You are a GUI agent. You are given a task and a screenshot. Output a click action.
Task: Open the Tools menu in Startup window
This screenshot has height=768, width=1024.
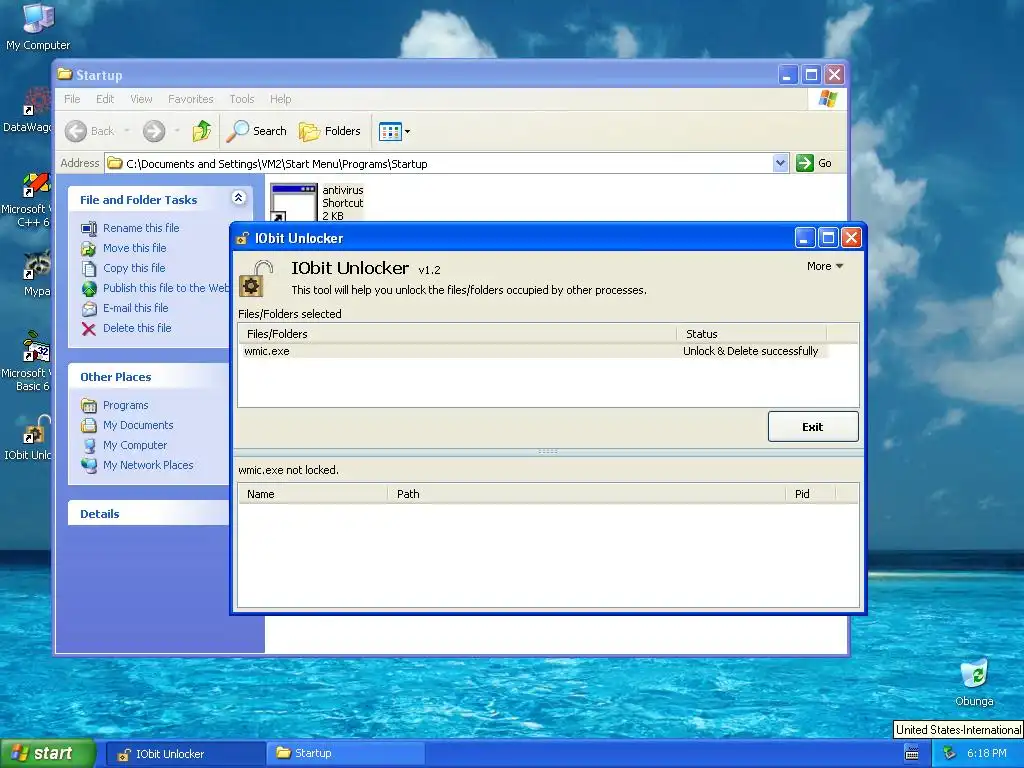(x=242, y=99)
